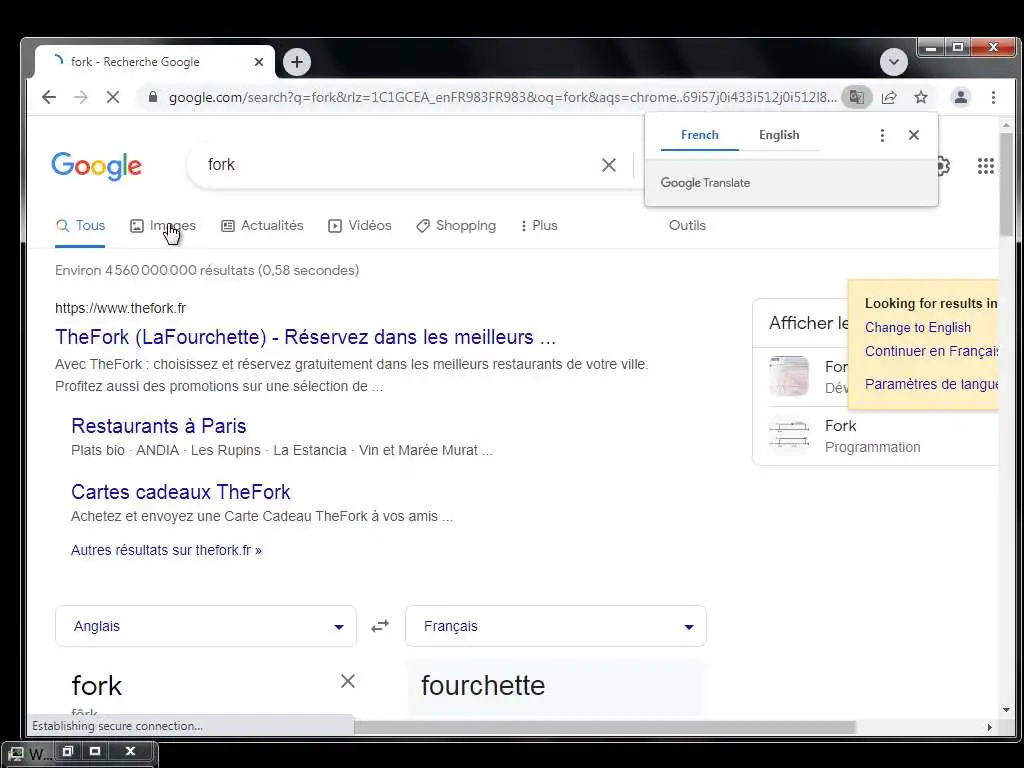The height and width of the screenshot is (768, 1024).
Task: Click the translate input text fork
Action: click(97, 686)
